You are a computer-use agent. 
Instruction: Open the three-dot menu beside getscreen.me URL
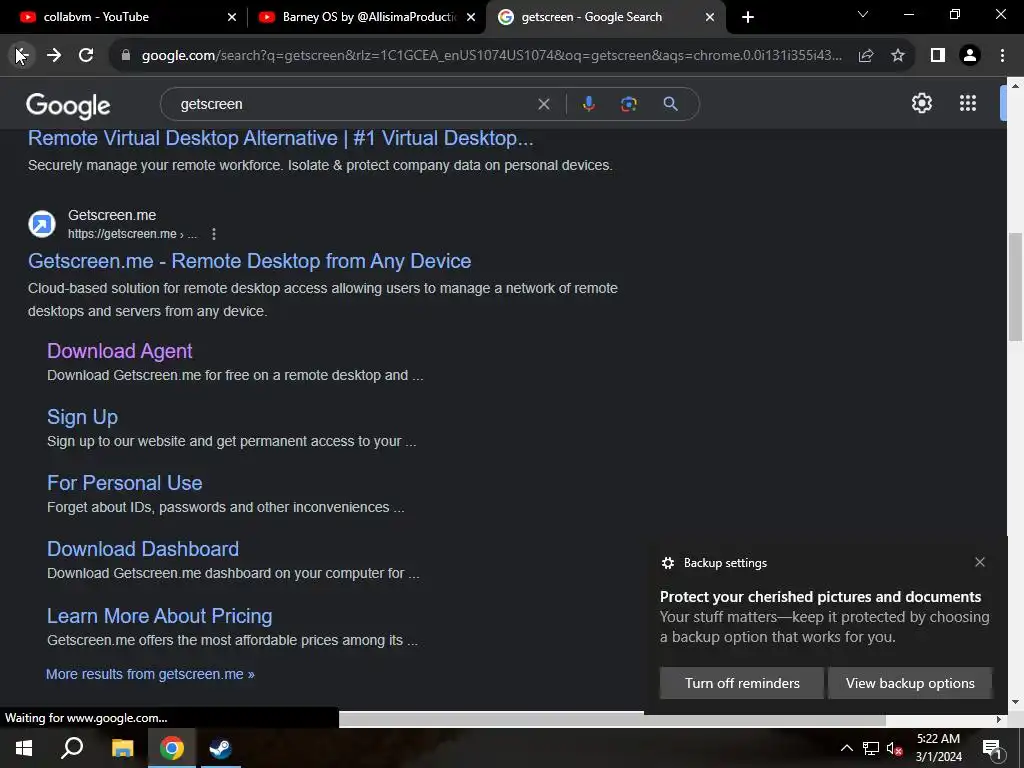pos(214,234)
